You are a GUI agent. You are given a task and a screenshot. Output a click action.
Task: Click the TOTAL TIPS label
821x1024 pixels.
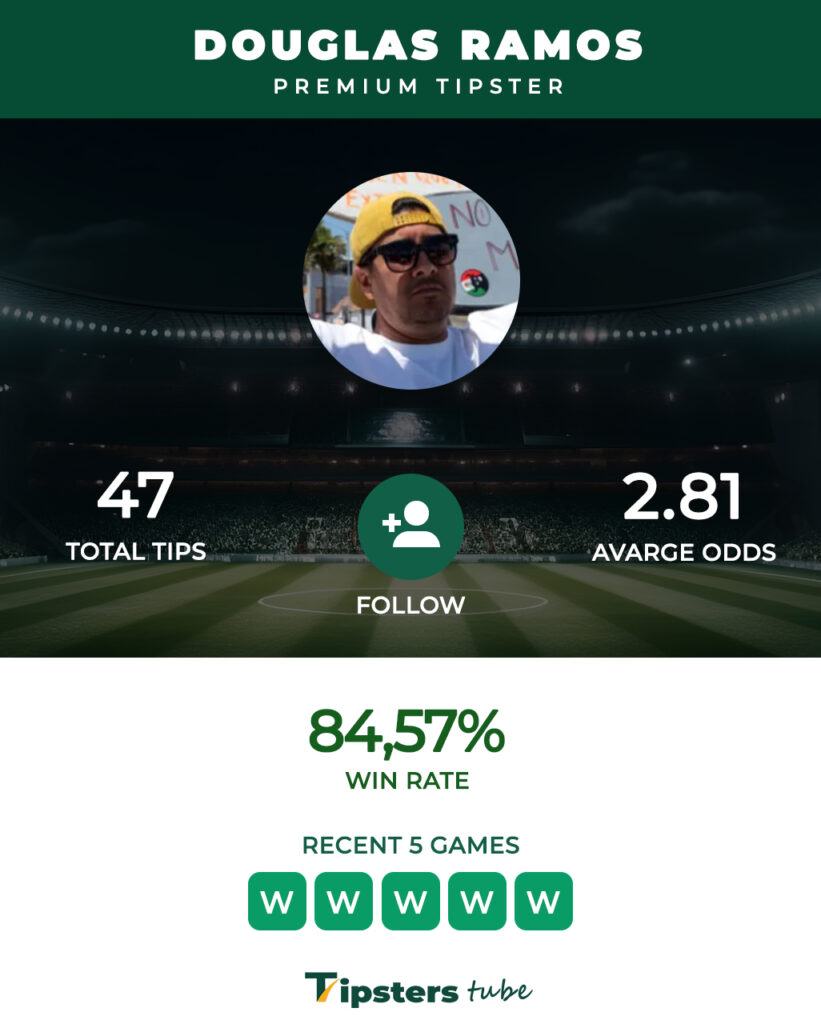[136, 552]
